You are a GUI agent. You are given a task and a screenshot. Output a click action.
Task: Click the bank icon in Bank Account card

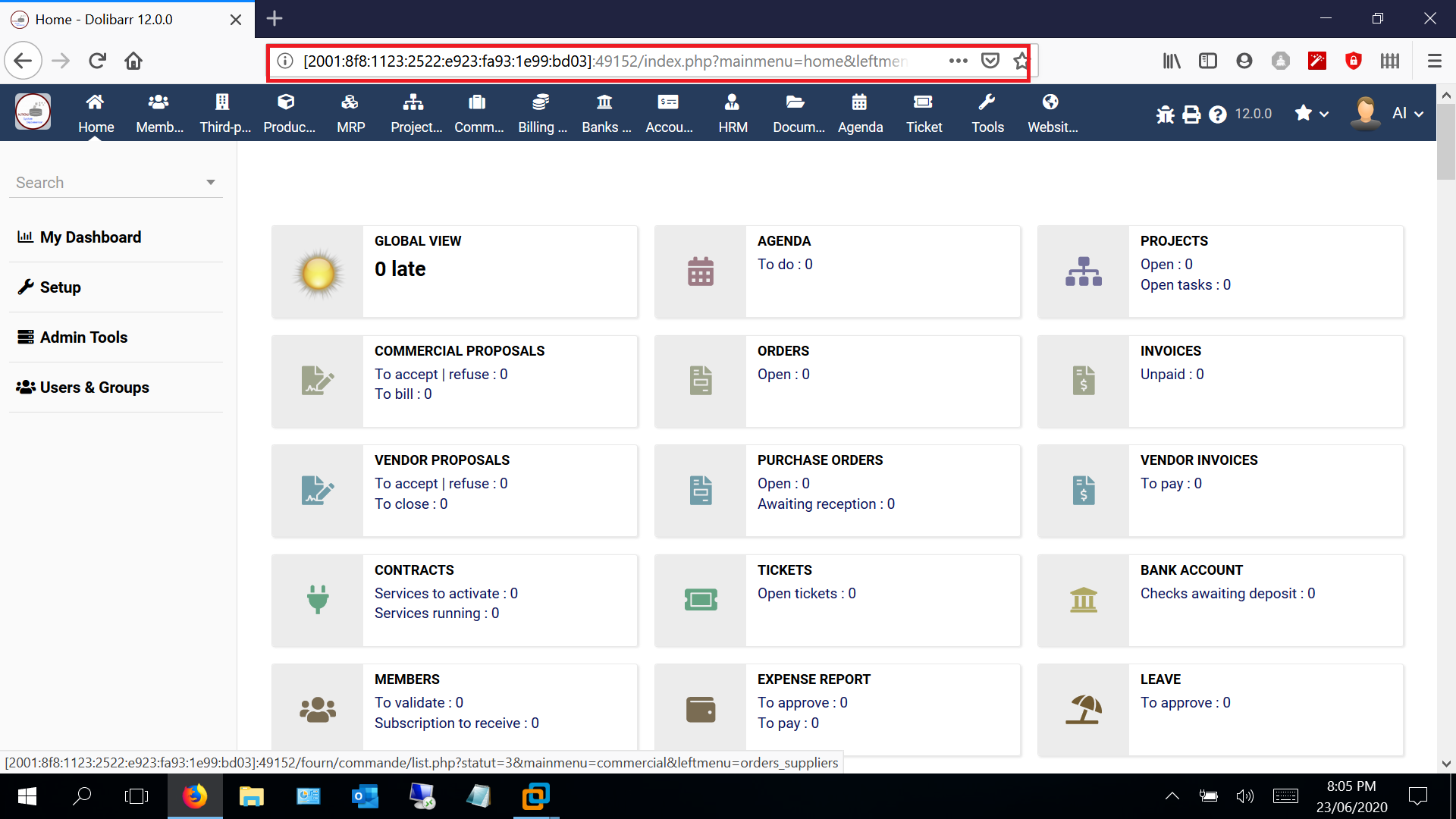coord(1084,600)
